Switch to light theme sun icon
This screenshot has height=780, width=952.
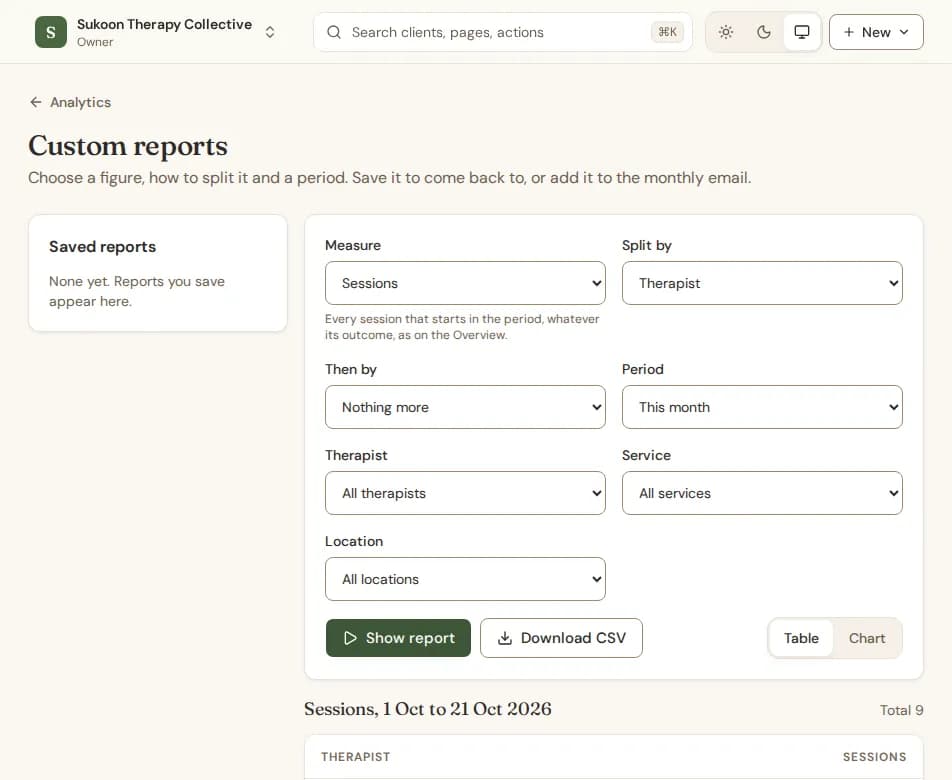pos(726,32)
